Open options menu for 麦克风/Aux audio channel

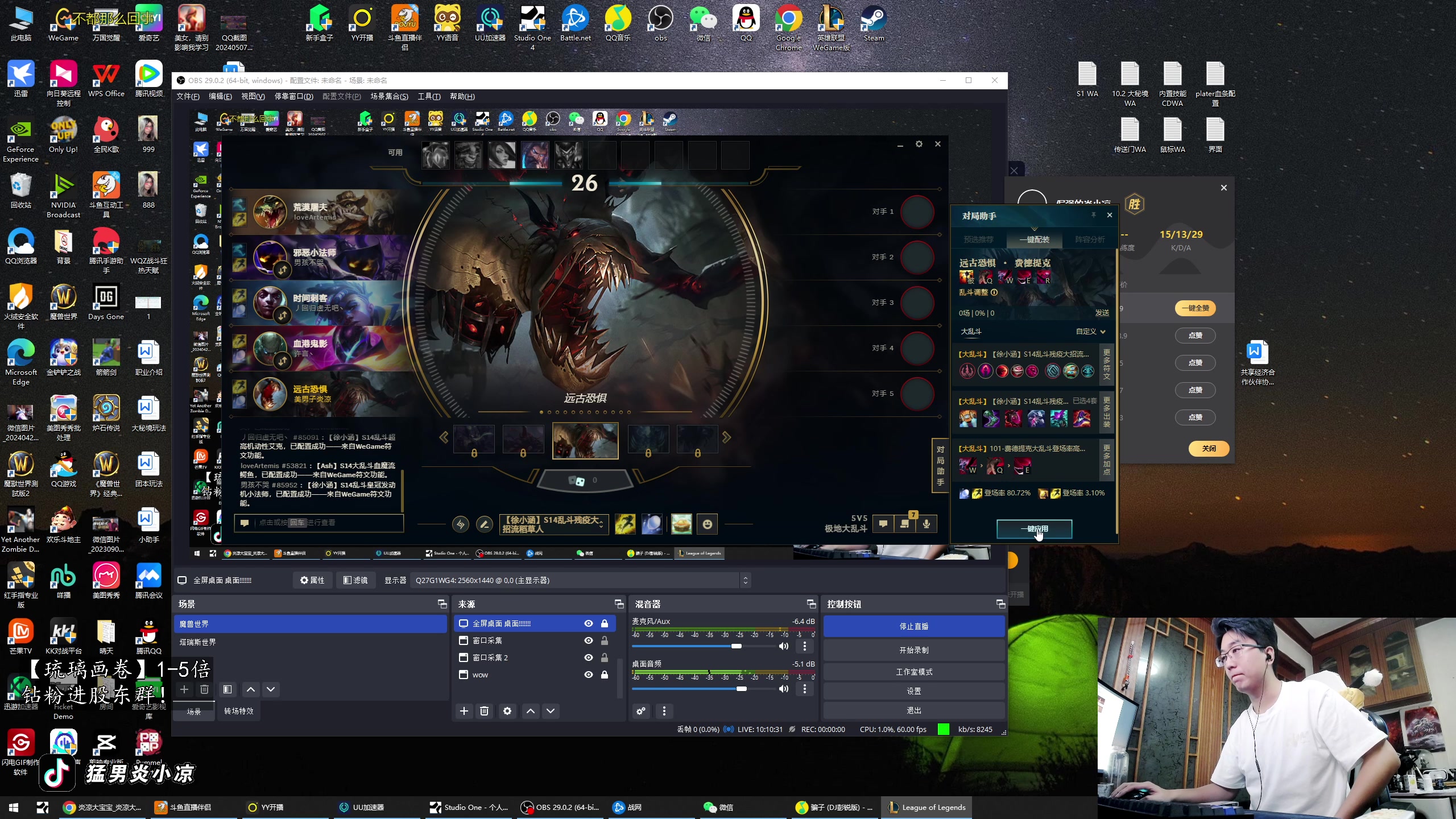(x=804, y=646)
